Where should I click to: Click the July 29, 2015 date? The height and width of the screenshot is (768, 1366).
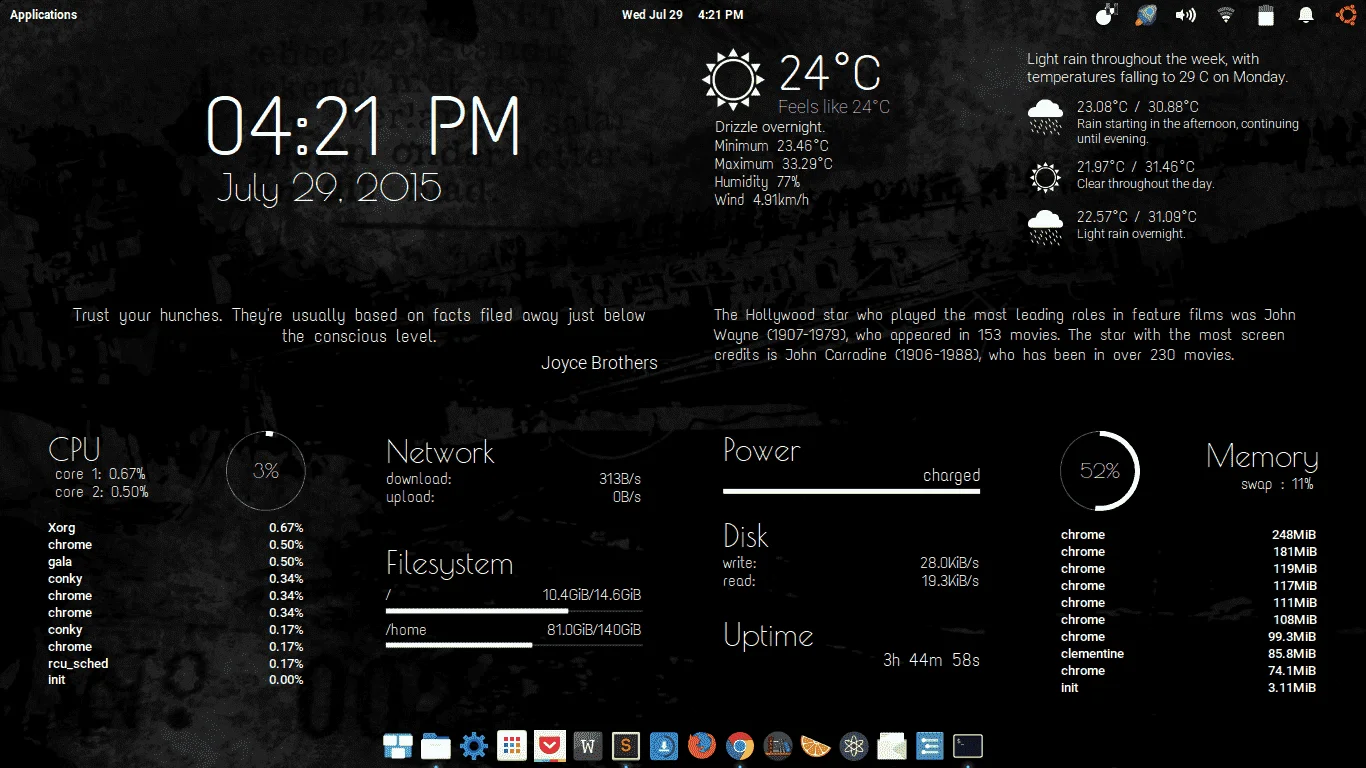coord(329,188)
